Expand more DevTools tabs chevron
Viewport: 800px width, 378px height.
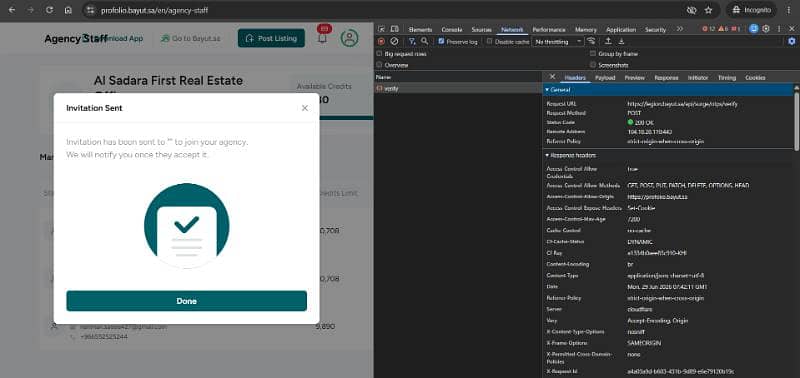pos(680,30)
